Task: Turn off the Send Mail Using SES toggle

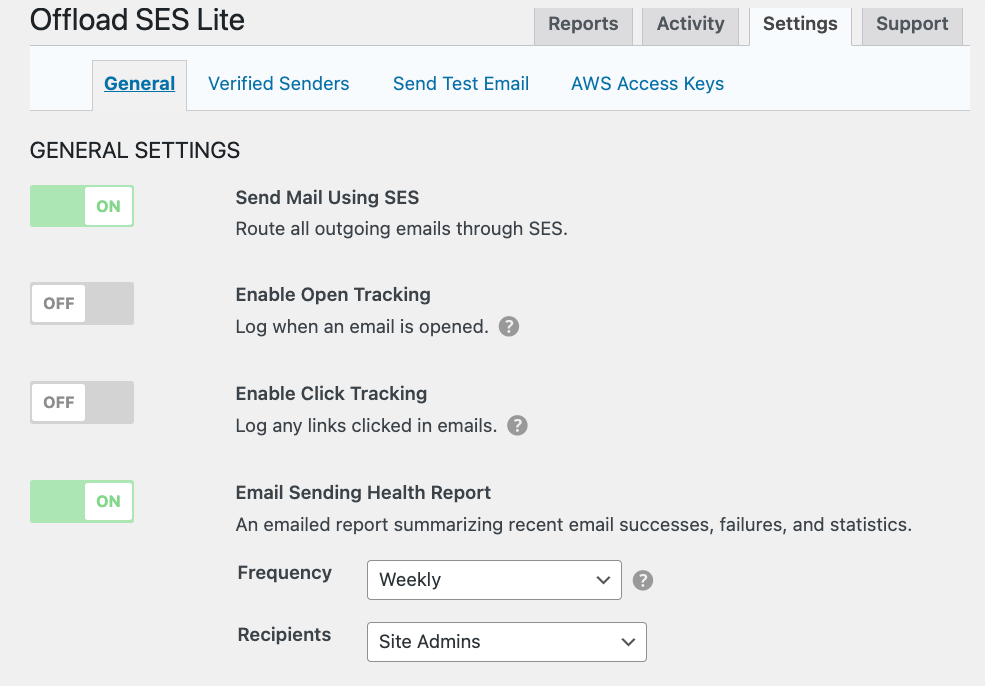Action: click(82, 206)
